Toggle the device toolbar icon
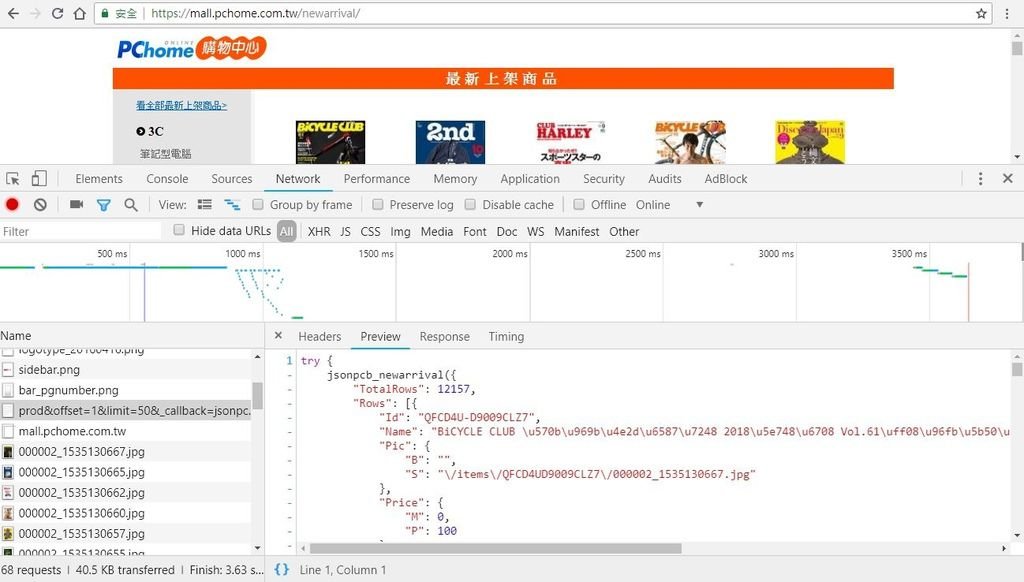Viewport: 1024px width, 582px height. (39, 179)
